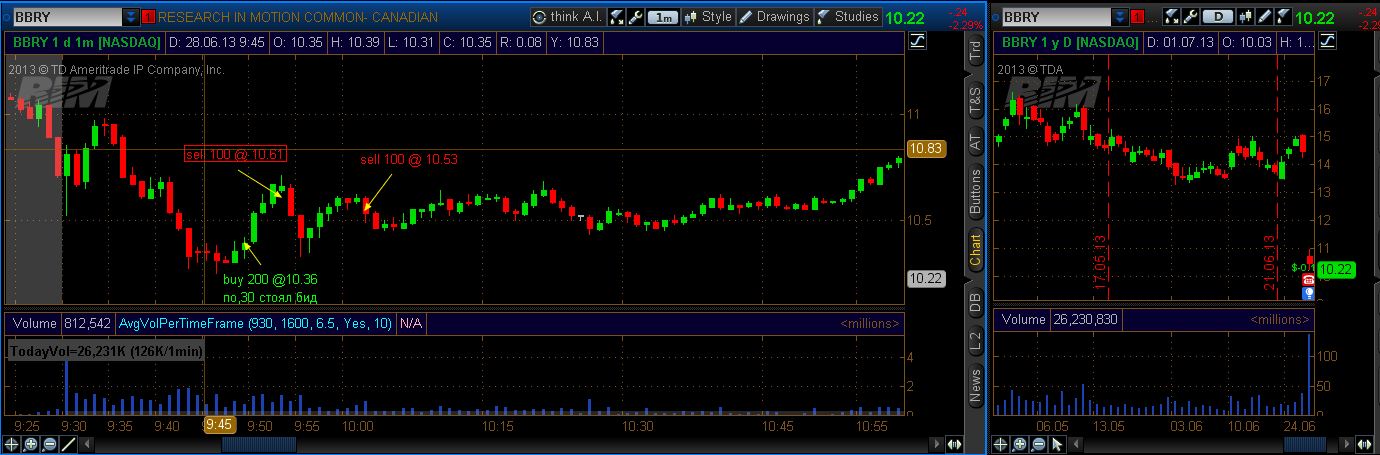Open Style menu in left chart

(707, 16)
